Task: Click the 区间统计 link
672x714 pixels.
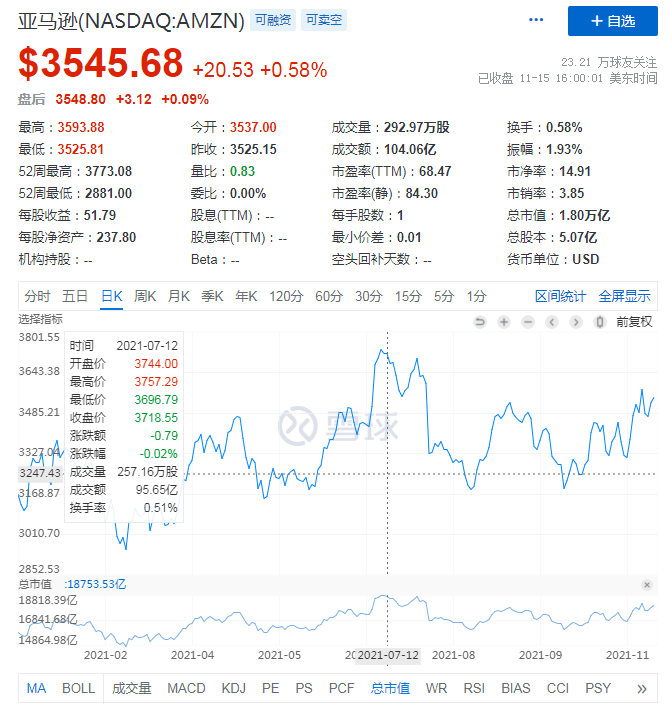Action: pyautogui.click(x=560, y=296)
